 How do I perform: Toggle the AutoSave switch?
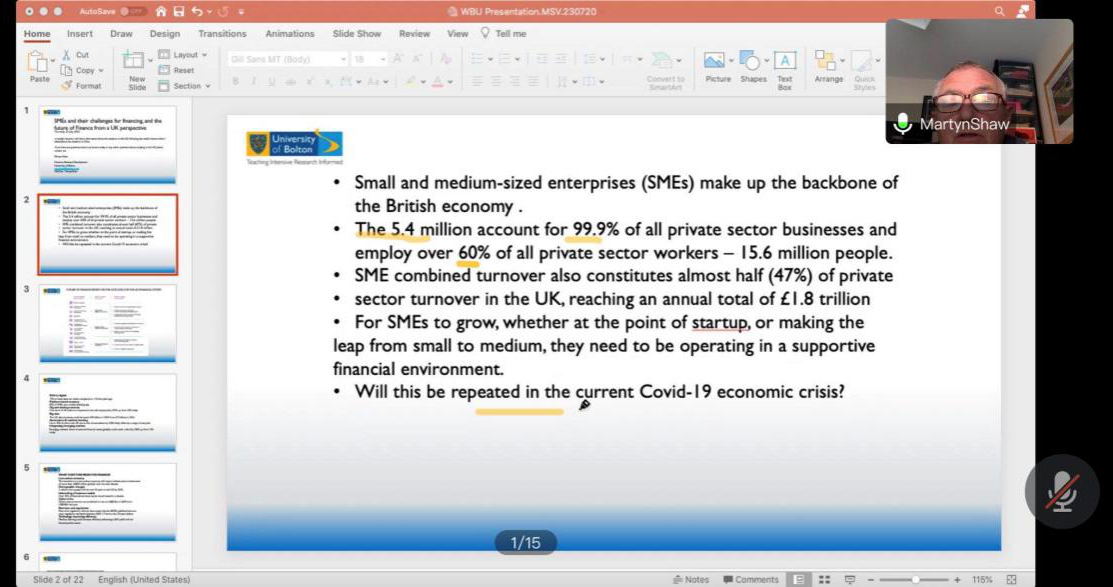point(131,11)
